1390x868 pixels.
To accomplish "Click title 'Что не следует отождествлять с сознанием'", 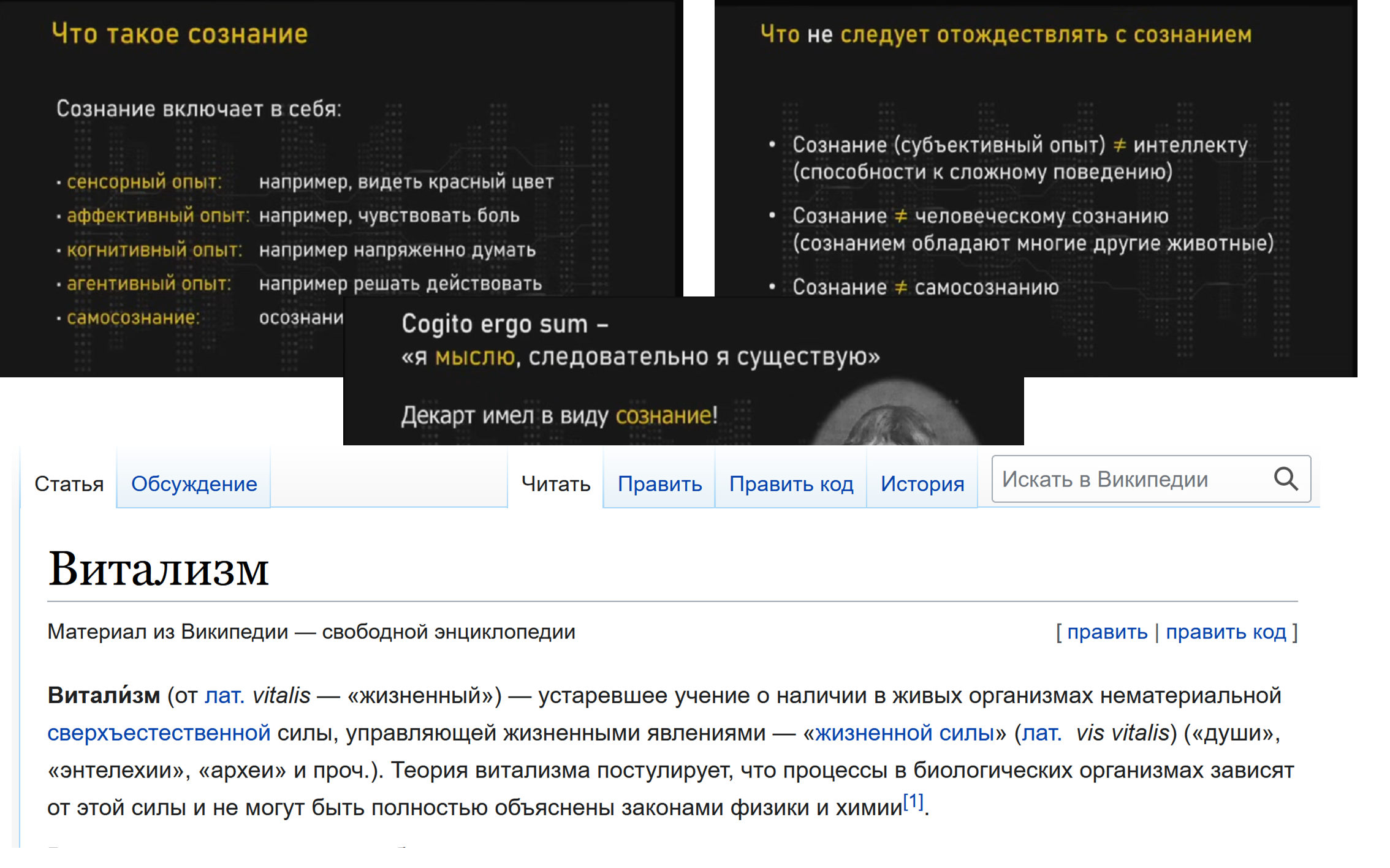I will (1006, 34).
